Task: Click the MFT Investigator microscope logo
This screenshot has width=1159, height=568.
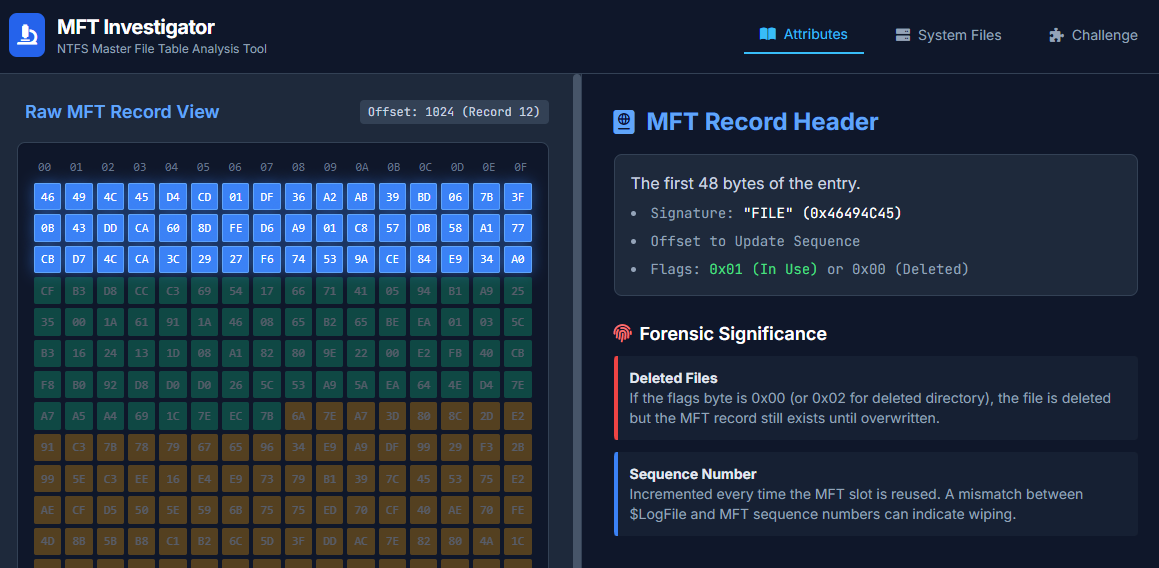Action: click(x=27, y=35)
